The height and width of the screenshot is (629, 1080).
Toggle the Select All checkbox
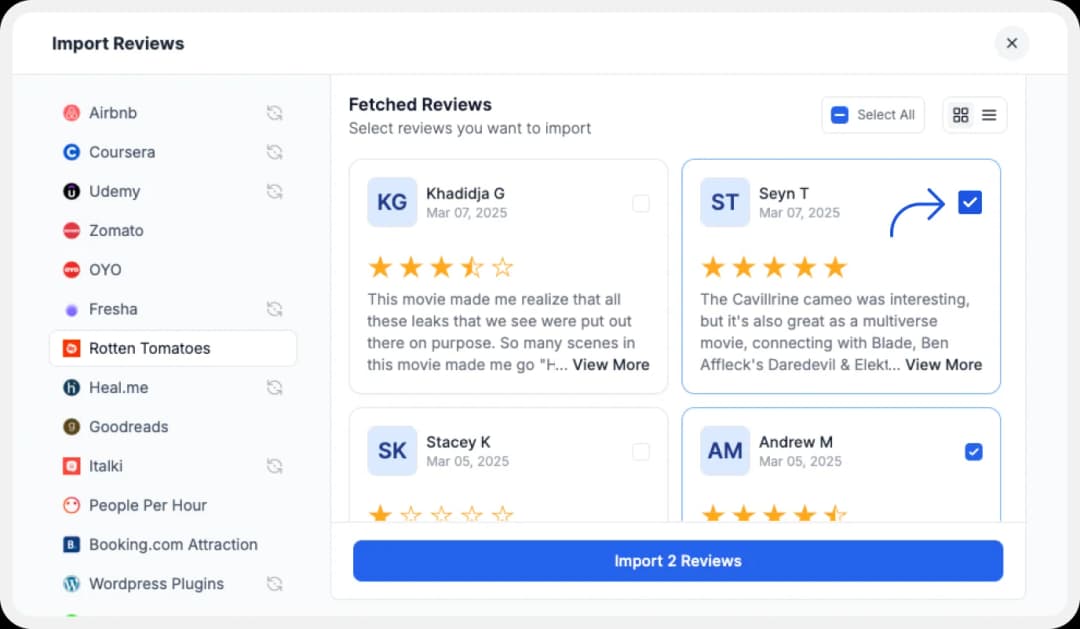tap(839, 114)
